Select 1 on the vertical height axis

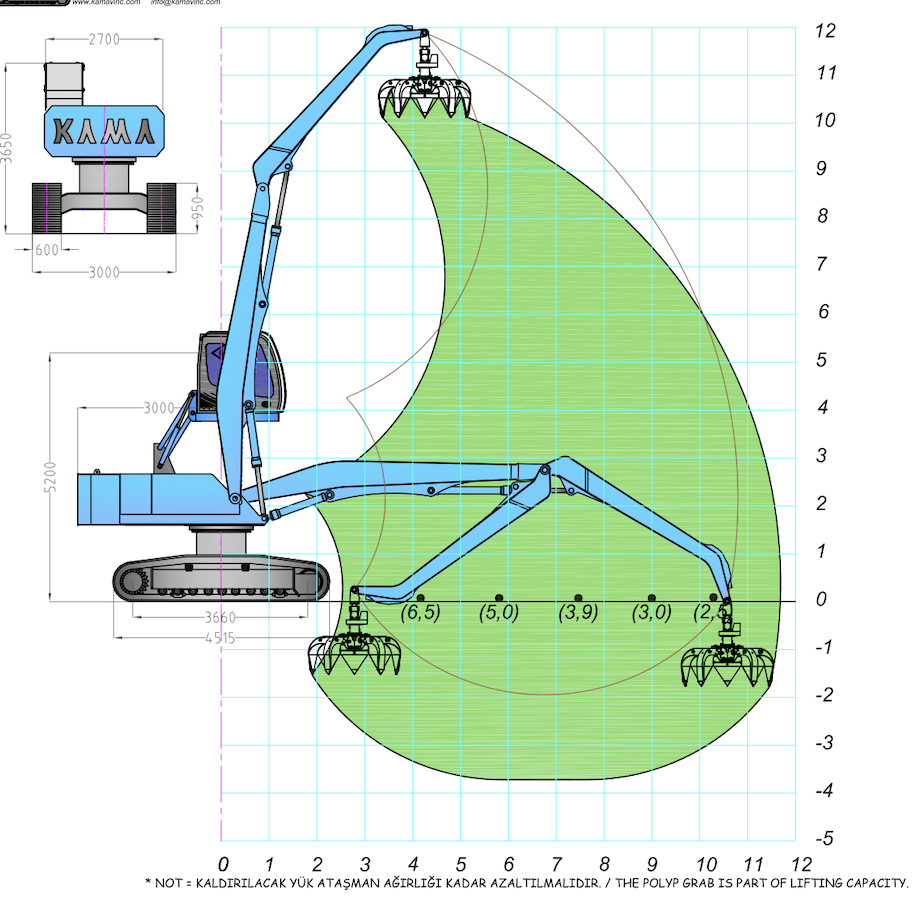[821, 551]
